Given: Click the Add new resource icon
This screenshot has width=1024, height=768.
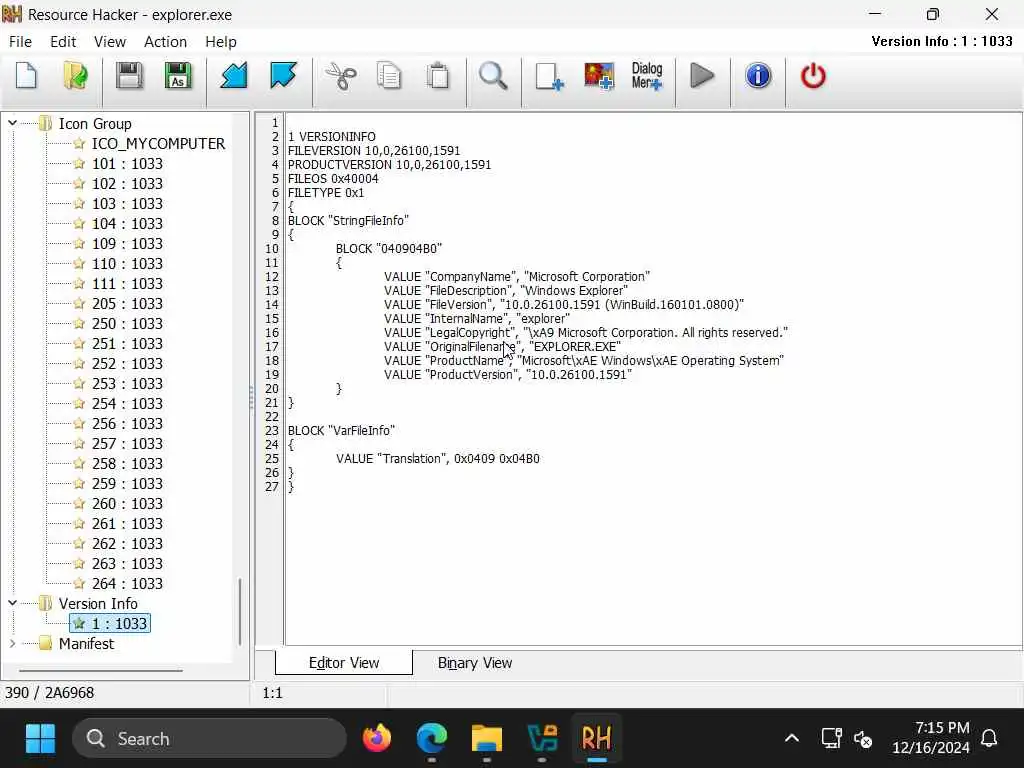Looking at the screenshot, I should pos(549,76).
